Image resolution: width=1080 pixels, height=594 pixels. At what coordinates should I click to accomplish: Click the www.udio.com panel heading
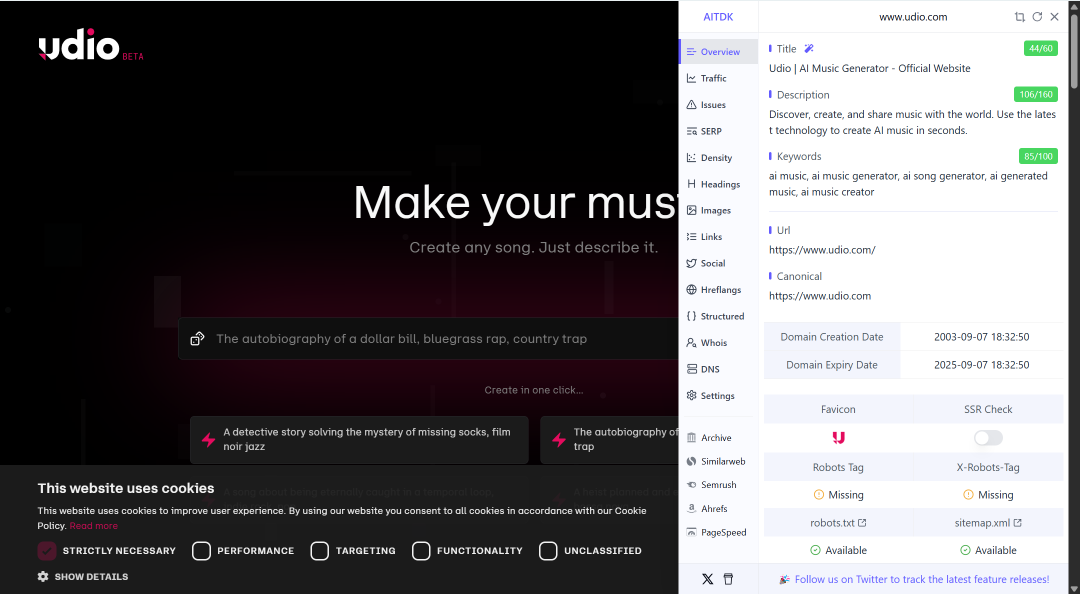tap(913, 17)
